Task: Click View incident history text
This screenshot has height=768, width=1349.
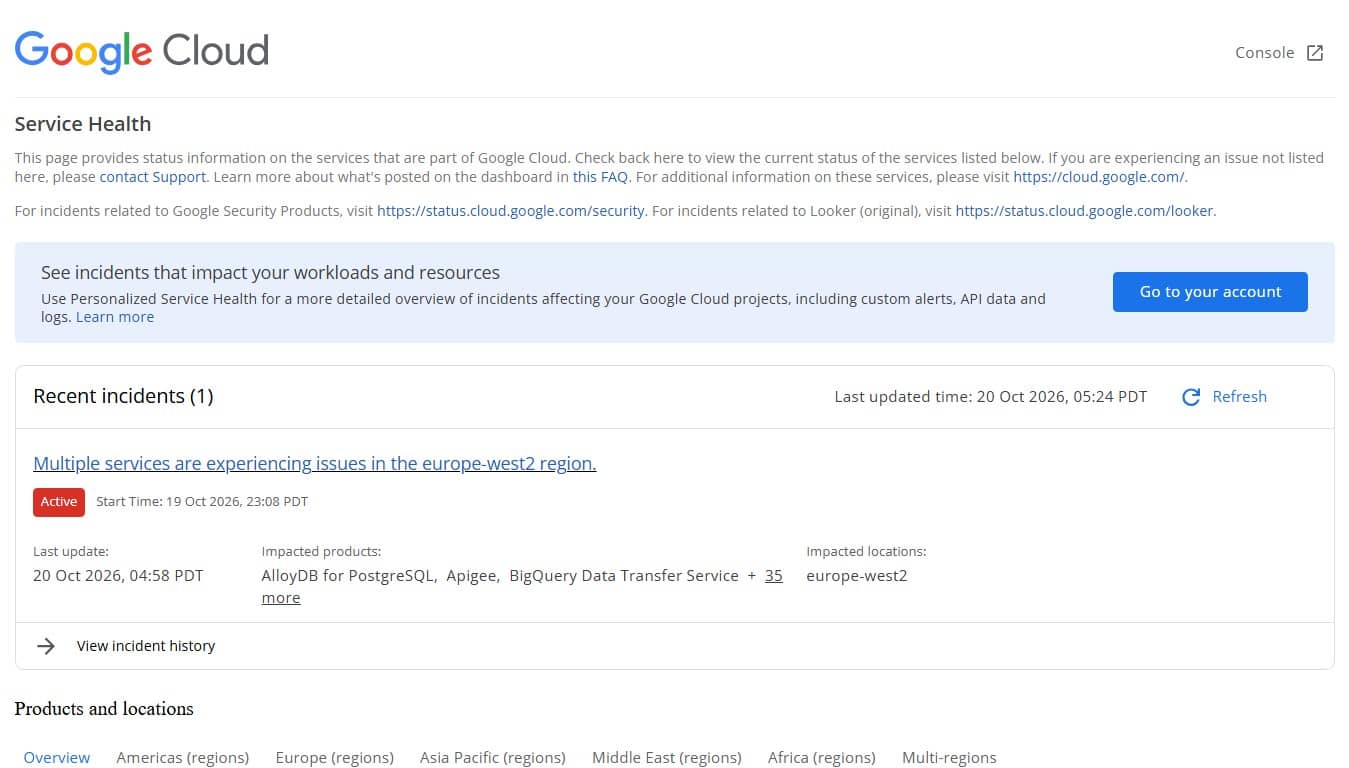Action: [x=146, y=646]
